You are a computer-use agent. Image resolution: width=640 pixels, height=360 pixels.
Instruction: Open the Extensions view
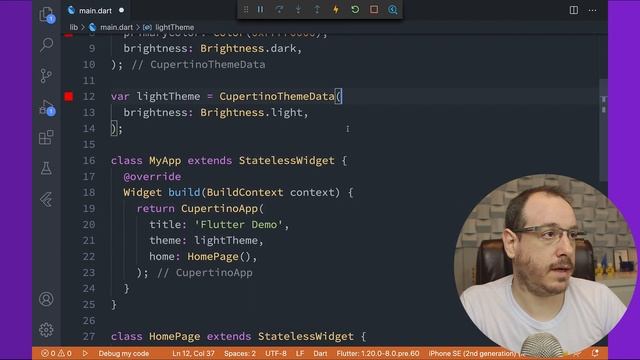point(47,138)
